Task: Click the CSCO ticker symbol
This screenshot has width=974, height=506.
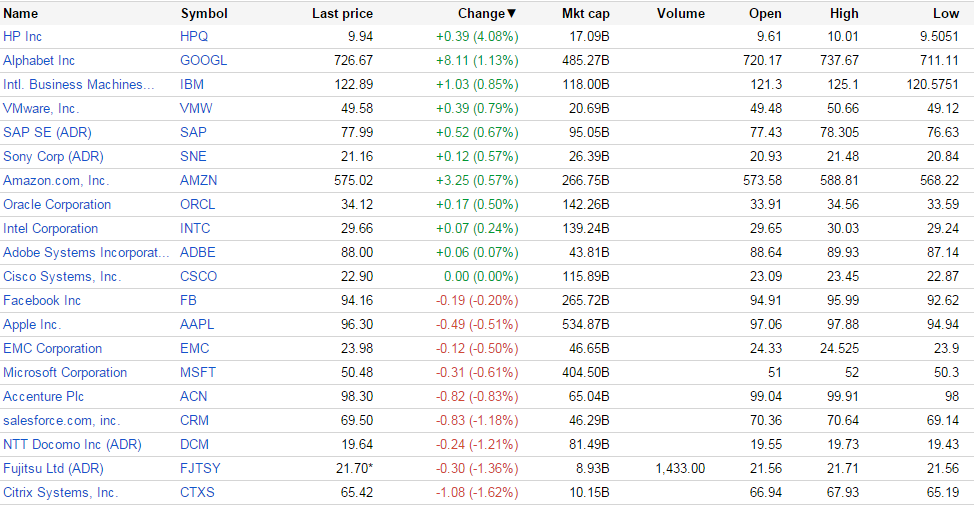Action: pyautogui.click(x=199, y=277)
